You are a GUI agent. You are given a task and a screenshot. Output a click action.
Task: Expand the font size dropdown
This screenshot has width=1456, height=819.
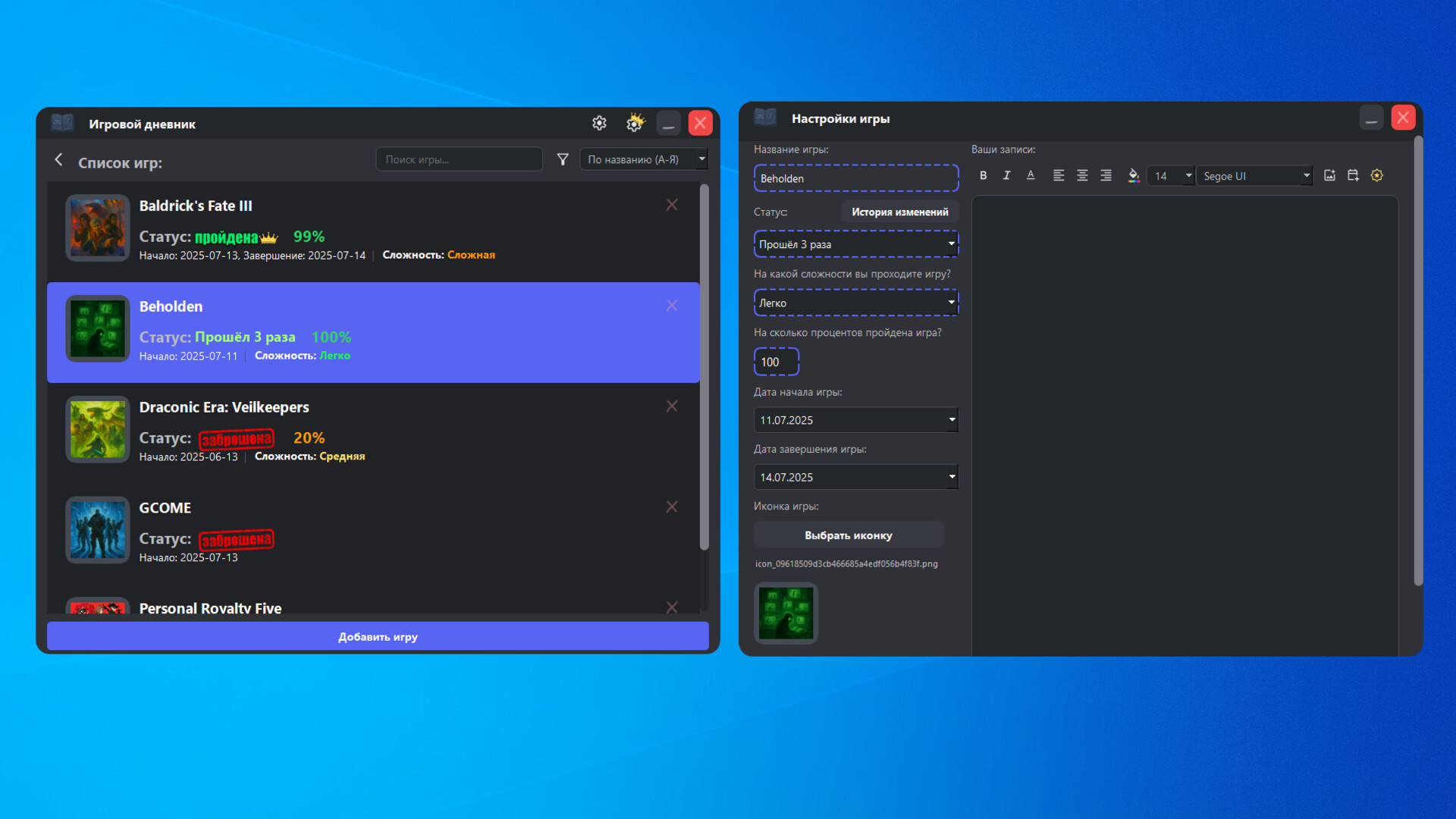tap(1188, 176)
